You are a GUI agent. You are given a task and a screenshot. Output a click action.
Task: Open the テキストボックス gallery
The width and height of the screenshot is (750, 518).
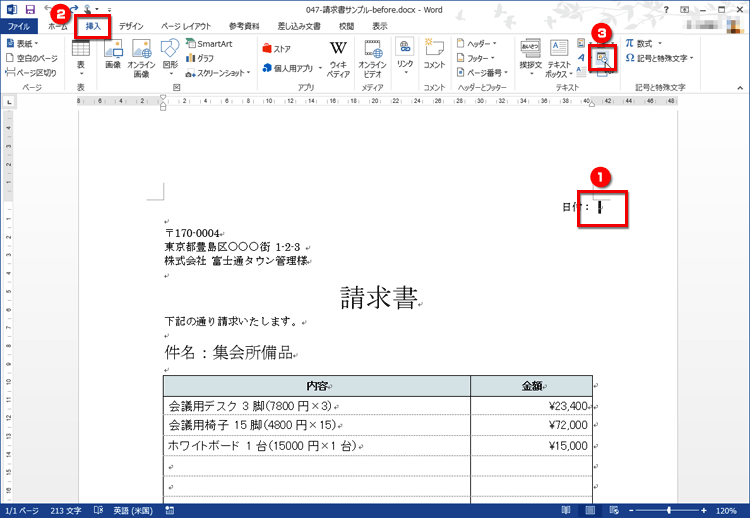(559, 59)
